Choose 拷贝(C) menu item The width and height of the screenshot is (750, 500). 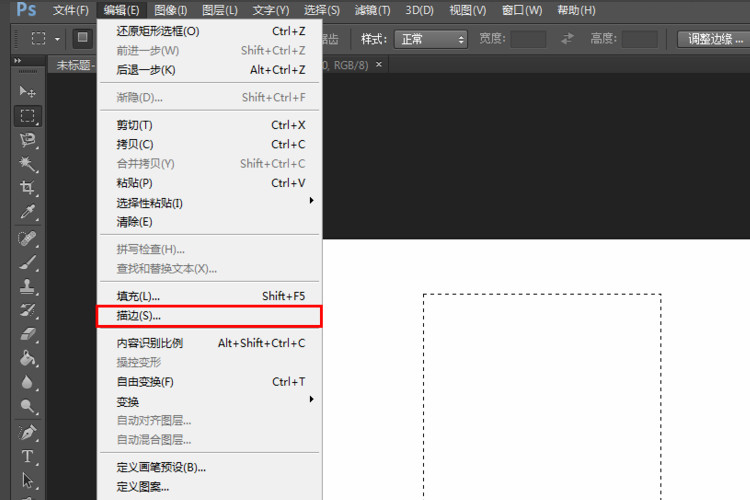210,144
